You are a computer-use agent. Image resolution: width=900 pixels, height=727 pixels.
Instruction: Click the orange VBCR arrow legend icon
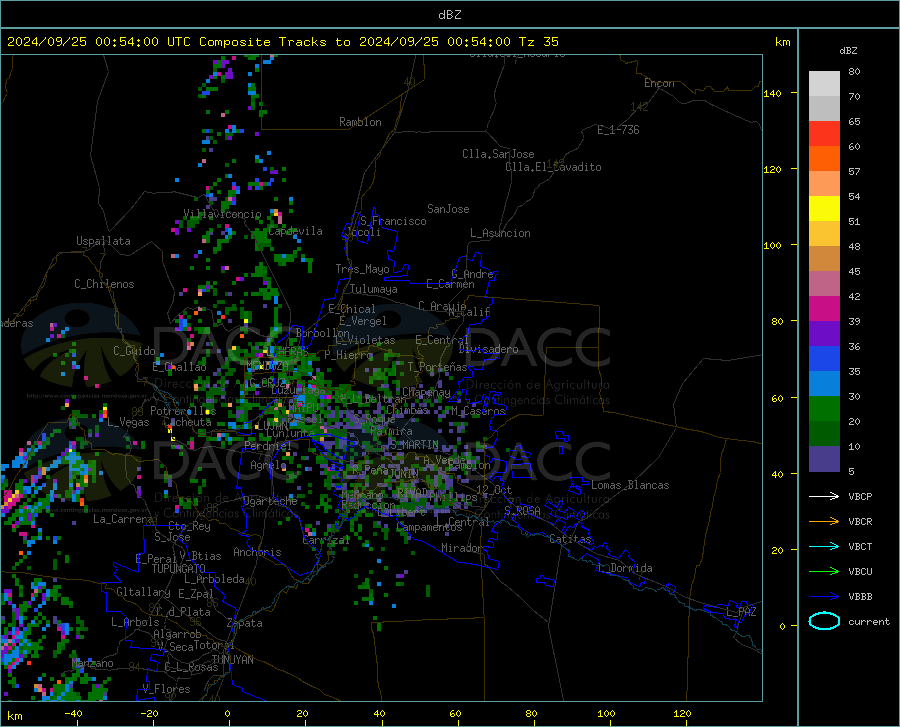824,522
